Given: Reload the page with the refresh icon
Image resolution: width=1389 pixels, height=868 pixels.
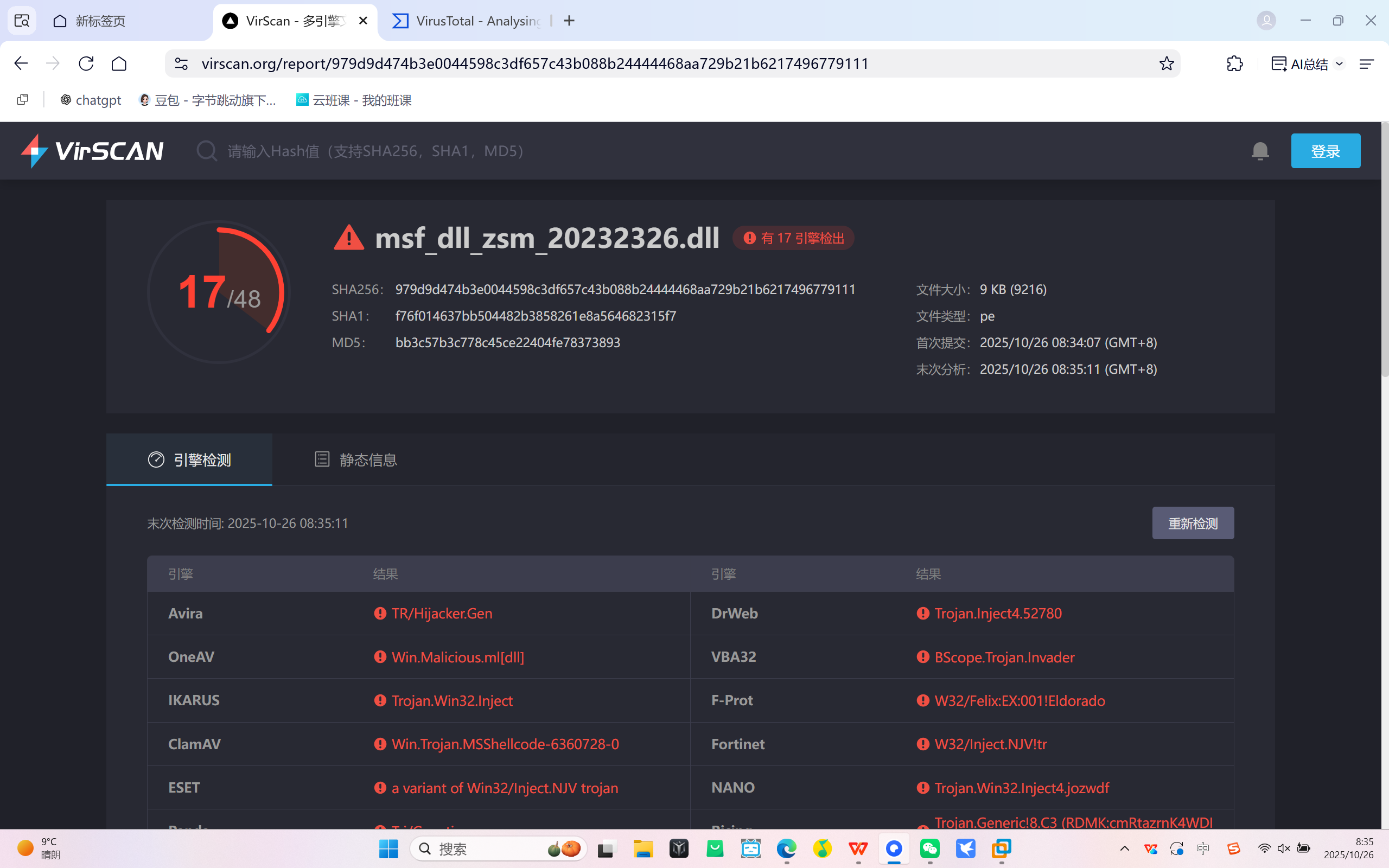Looking at the screenshot, I should (x=86, y=63).
